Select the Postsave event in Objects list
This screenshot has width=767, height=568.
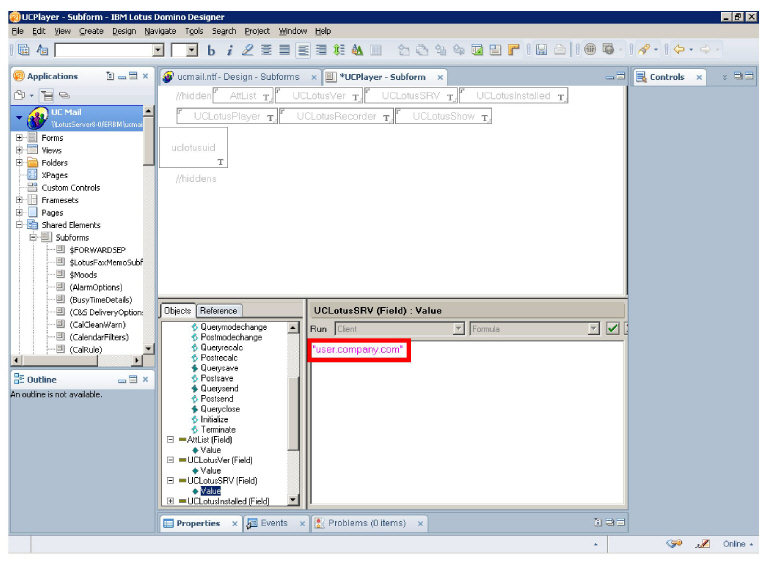coord(217,378)
